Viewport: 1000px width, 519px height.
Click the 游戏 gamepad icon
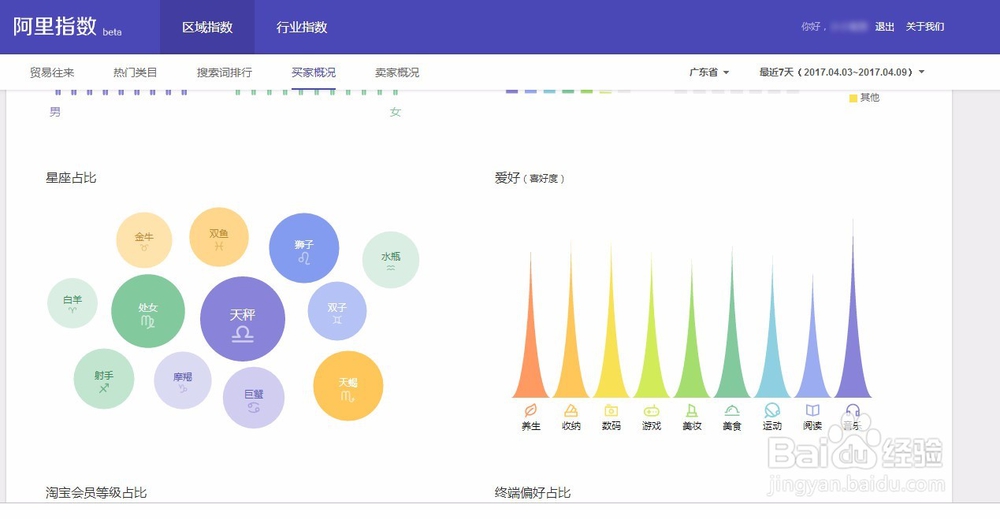pos(651,411)
